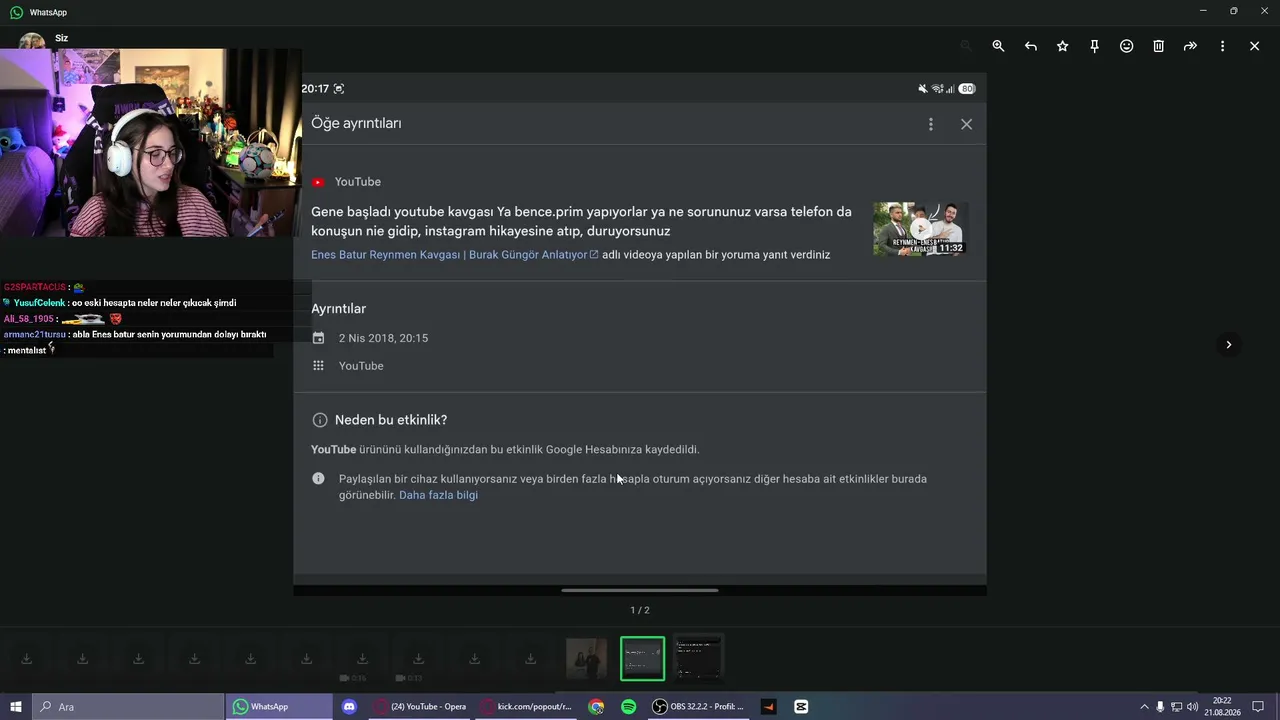Select the third dark screenshot thumbnail

[x=698, y=658]
